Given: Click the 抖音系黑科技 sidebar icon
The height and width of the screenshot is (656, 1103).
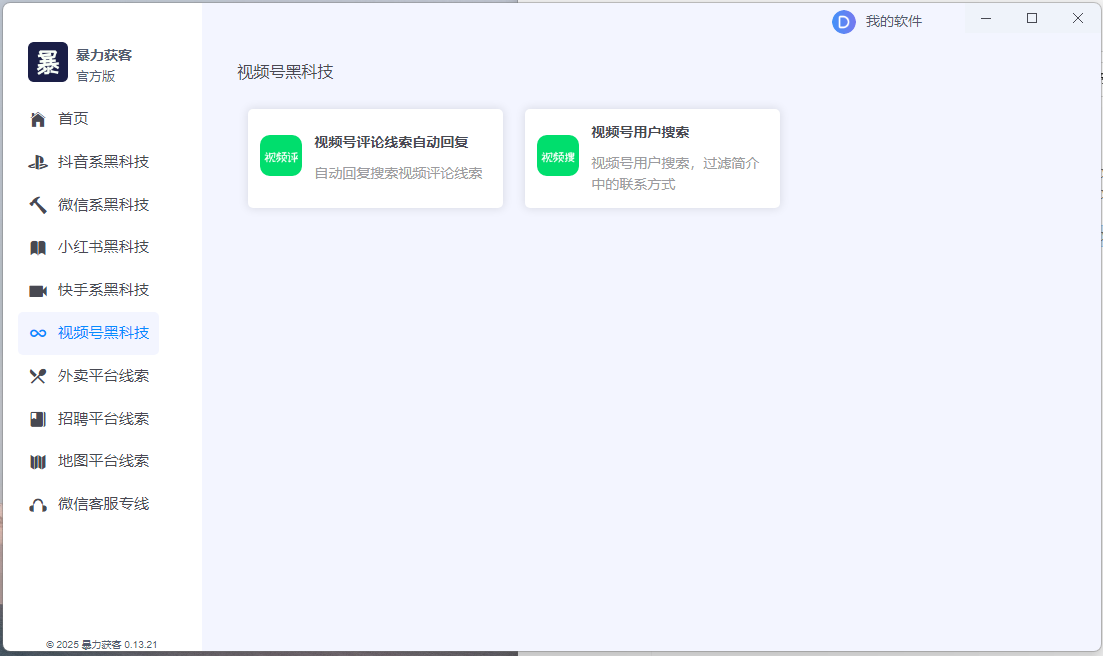Looking at the screenshot, I should pos(38,162).
